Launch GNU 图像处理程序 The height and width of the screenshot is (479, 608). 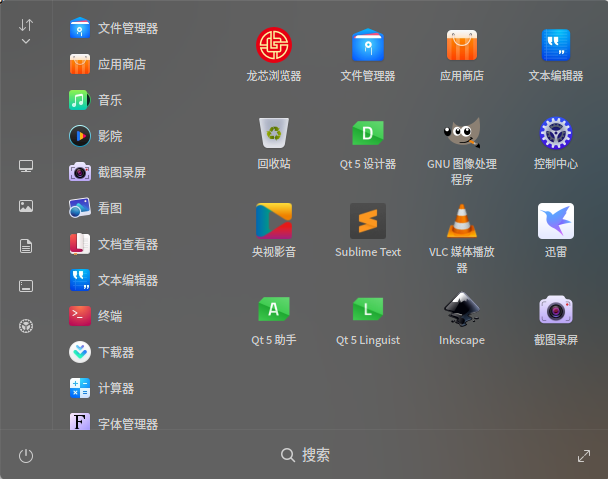pos(462,150)
